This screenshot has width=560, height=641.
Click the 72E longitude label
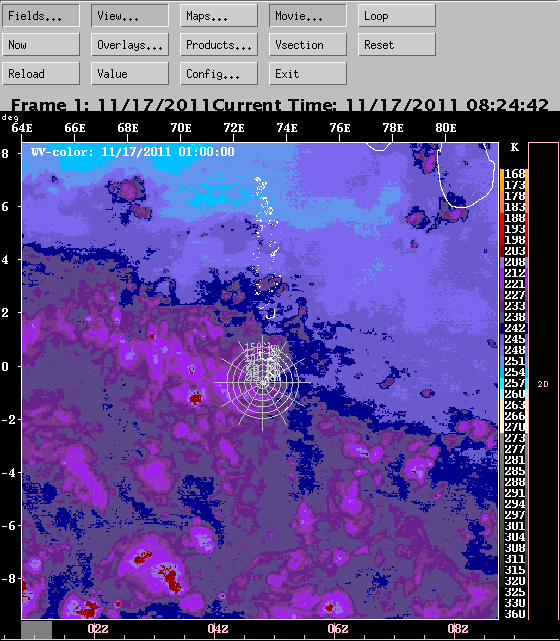tap(234, 128)
